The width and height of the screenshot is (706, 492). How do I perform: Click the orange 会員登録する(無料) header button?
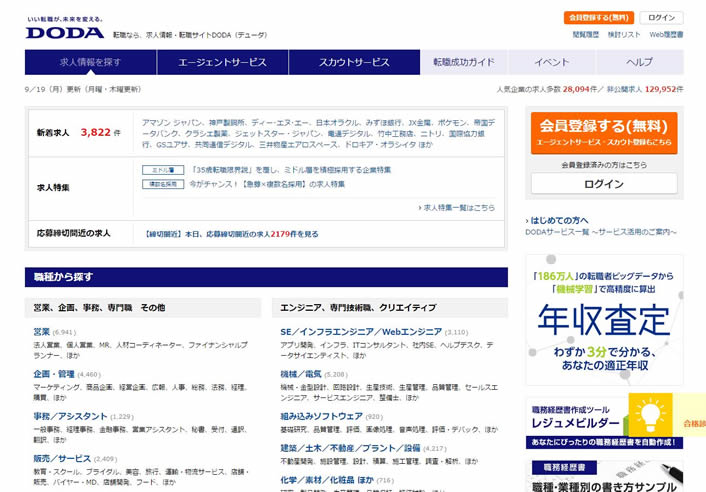[x=598, y=18]
